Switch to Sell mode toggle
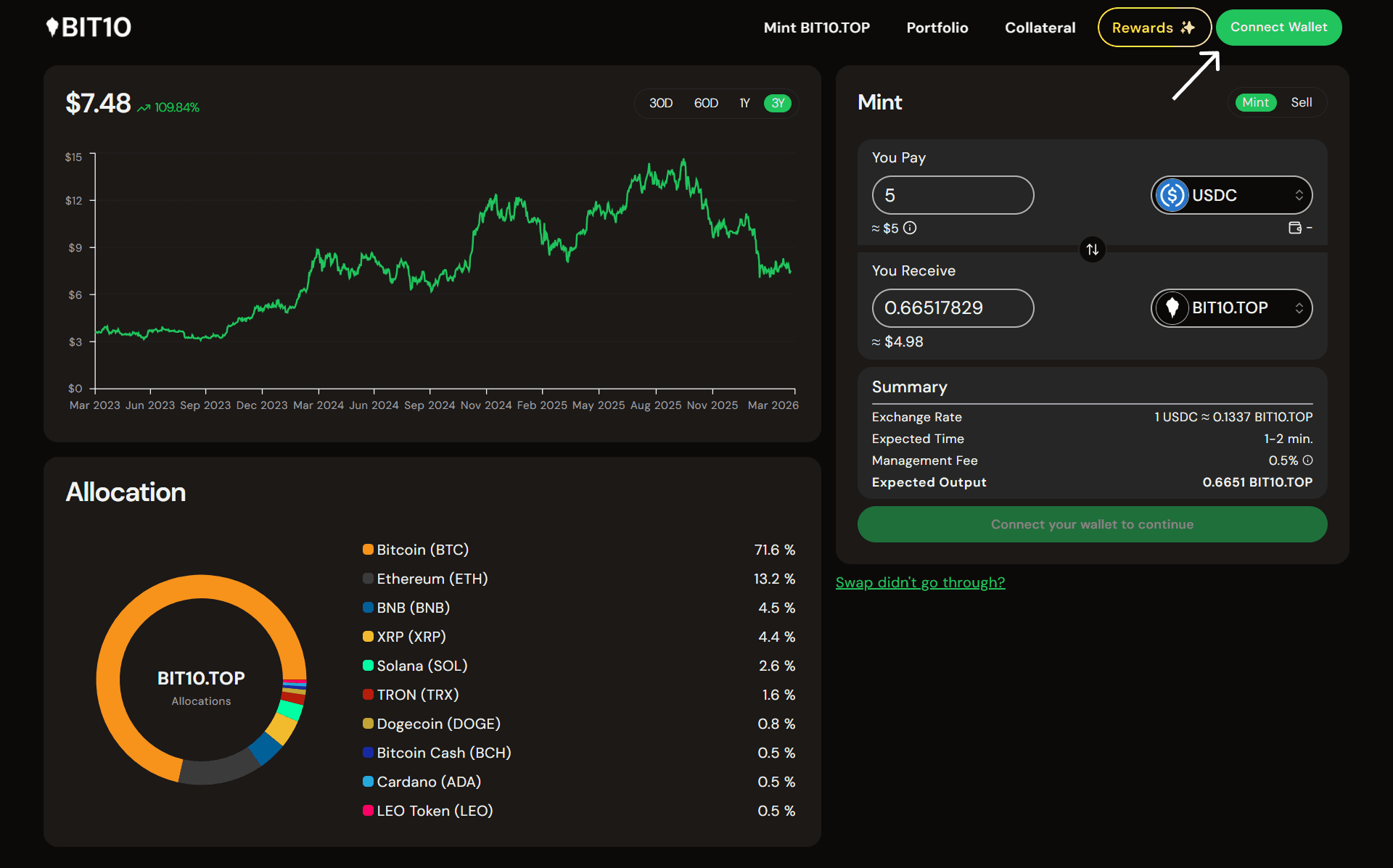1393x868 pixels. (1302, 102)
